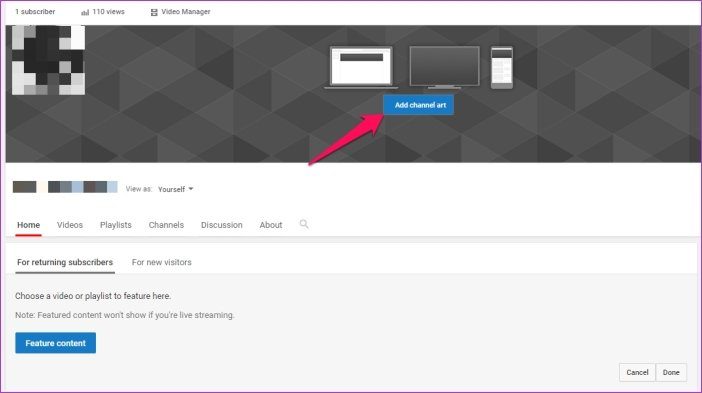
Task: Click the live streaming note text
Action: 124,315
